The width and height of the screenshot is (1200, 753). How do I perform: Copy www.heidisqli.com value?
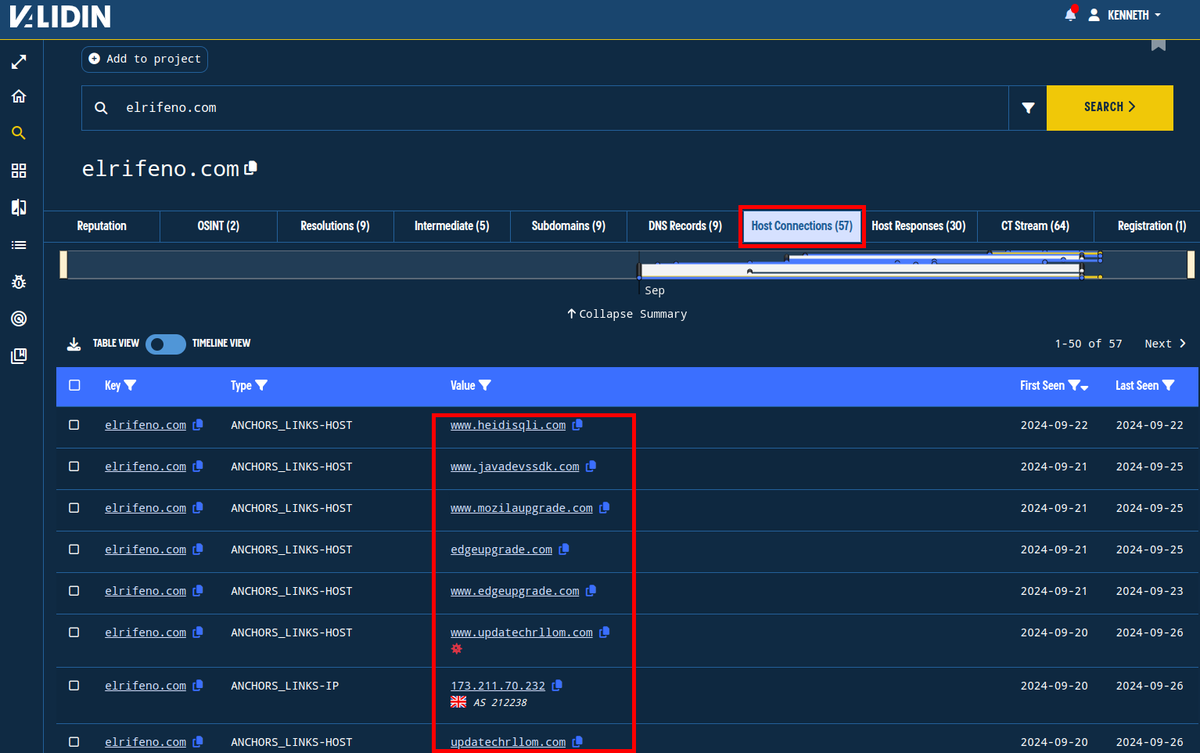(578, 425)
